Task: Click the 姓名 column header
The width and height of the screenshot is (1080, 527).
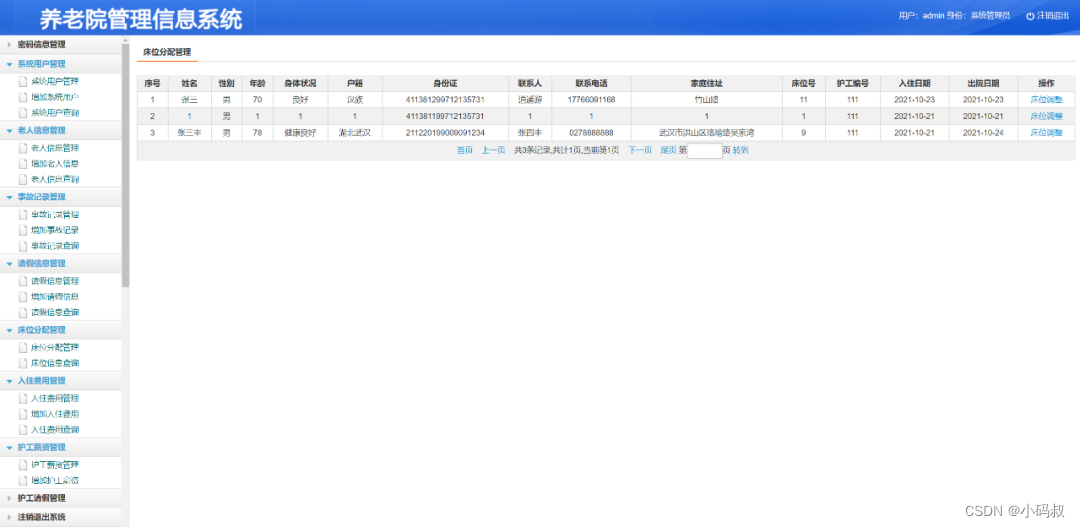Action: pyautogui.click(x=189, y=83)
